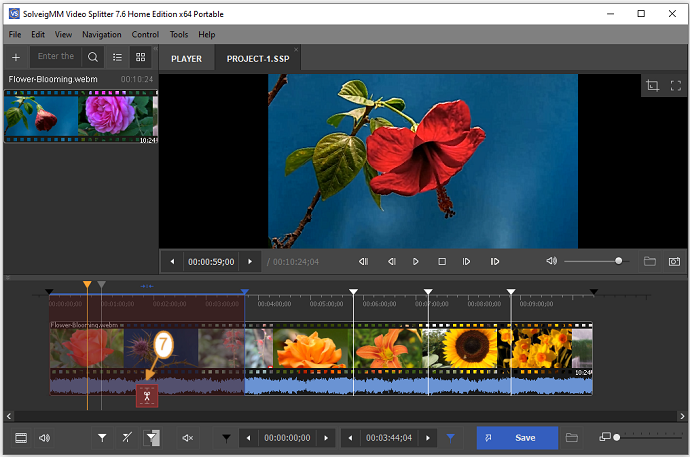Toggle audio waveform track display
This screenshot has width=690, height=457.
[x=44, y=438]
